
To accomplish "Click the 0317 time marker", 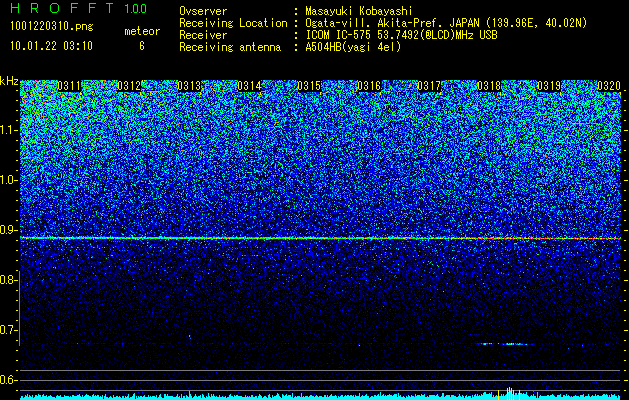I will (429, 86).
